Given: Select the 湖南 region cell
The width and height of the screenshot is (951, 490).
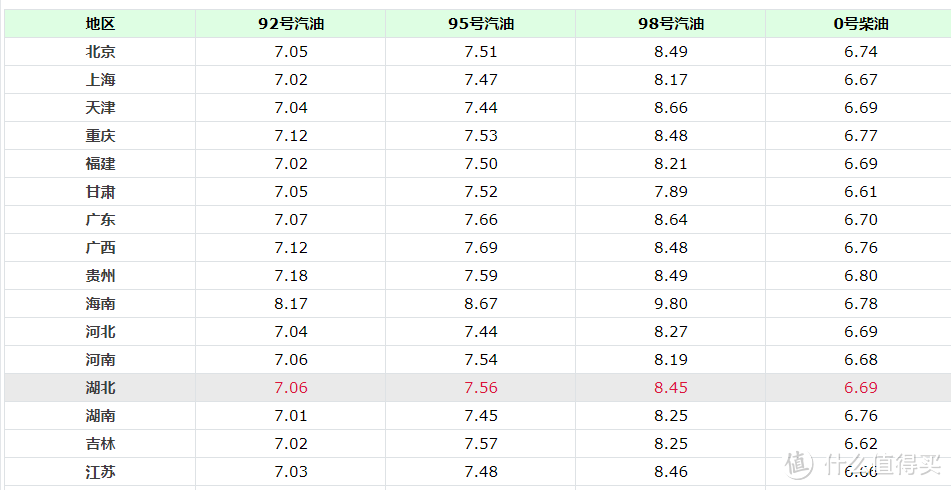Looking at the screenshot, I should [x=100, y=415].
